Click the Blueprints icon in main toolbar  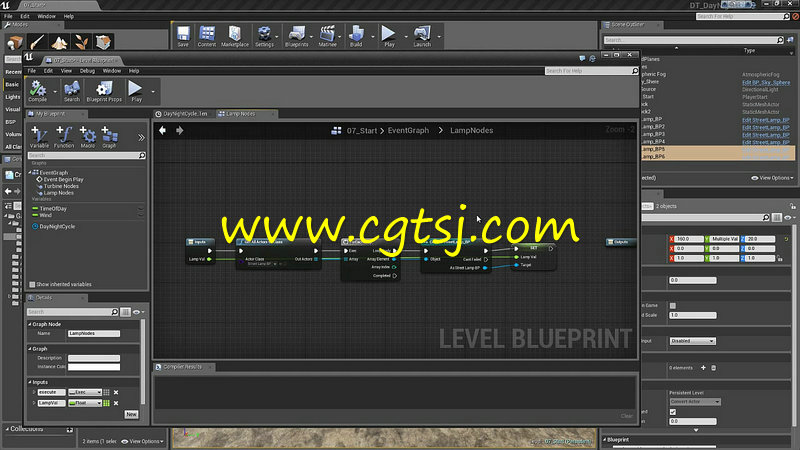296,34
